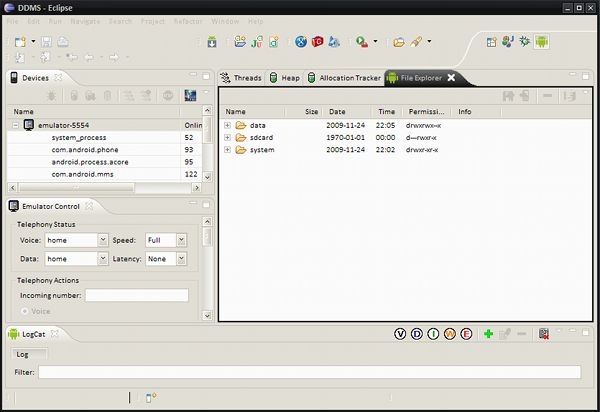Click the Clear Log icon in the LogCat toolbar
Image resolution: width=600 pixels, height=412 pixels.
click(x=544, y=334)
